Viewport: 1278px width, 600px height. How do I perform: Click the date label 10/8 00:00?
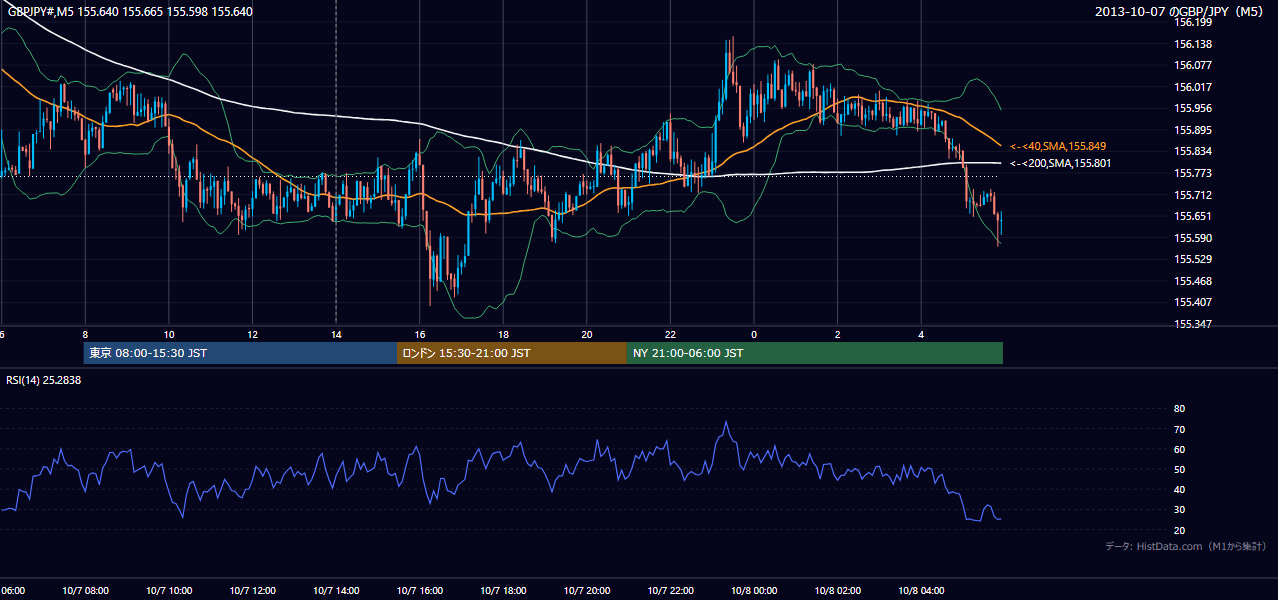pyautogui.click(x=754, y=591)
